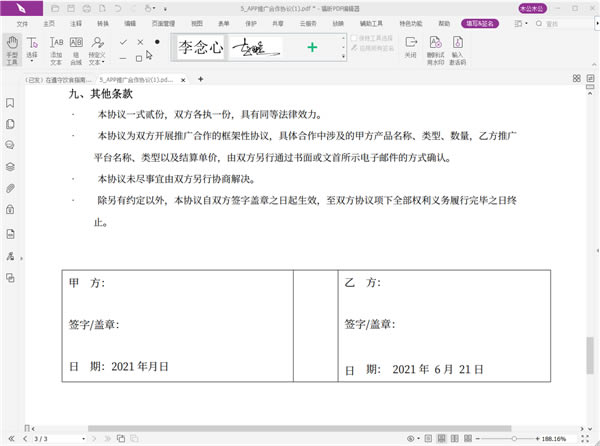
Task: Open the Pages side panel
Action: 10,124
